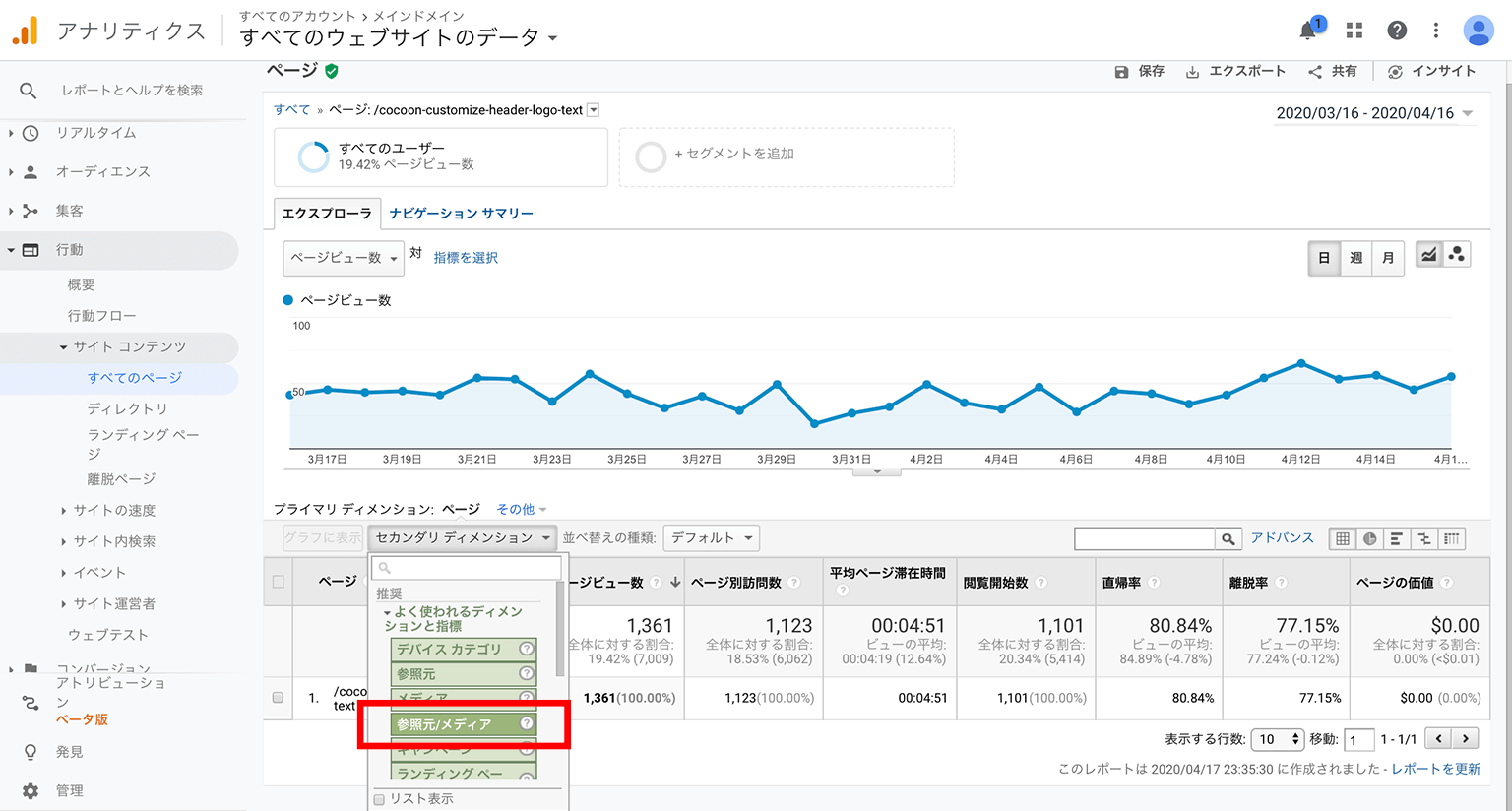This screenshot has width=1512, height=811.
Task: Click the line chart view icon
Action: [x=1428, y=255]
